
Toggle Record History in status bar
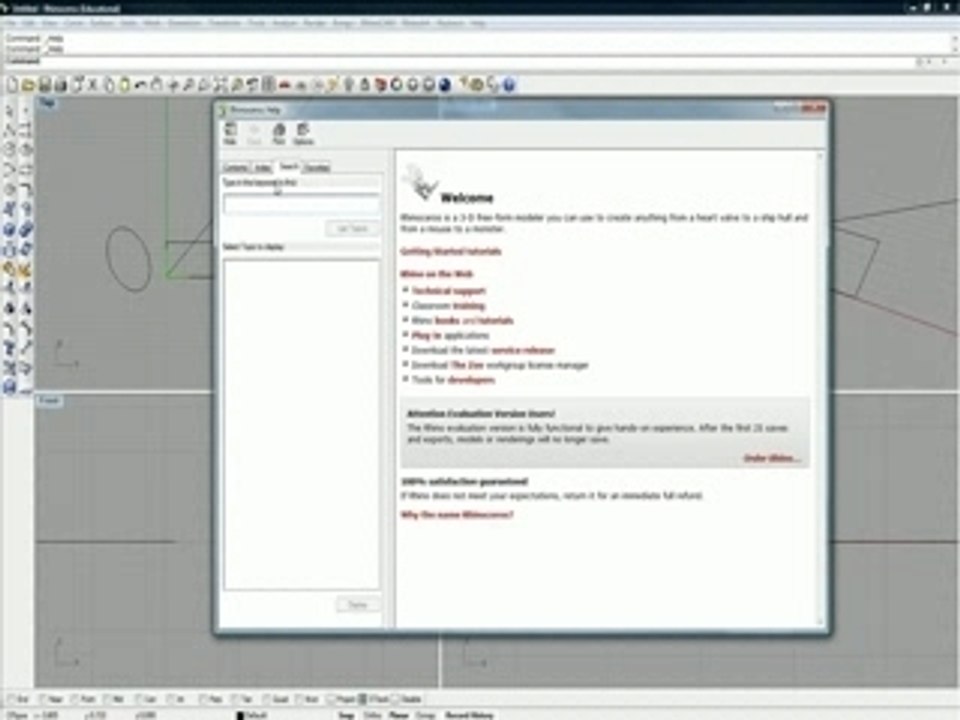click(468, 714)
